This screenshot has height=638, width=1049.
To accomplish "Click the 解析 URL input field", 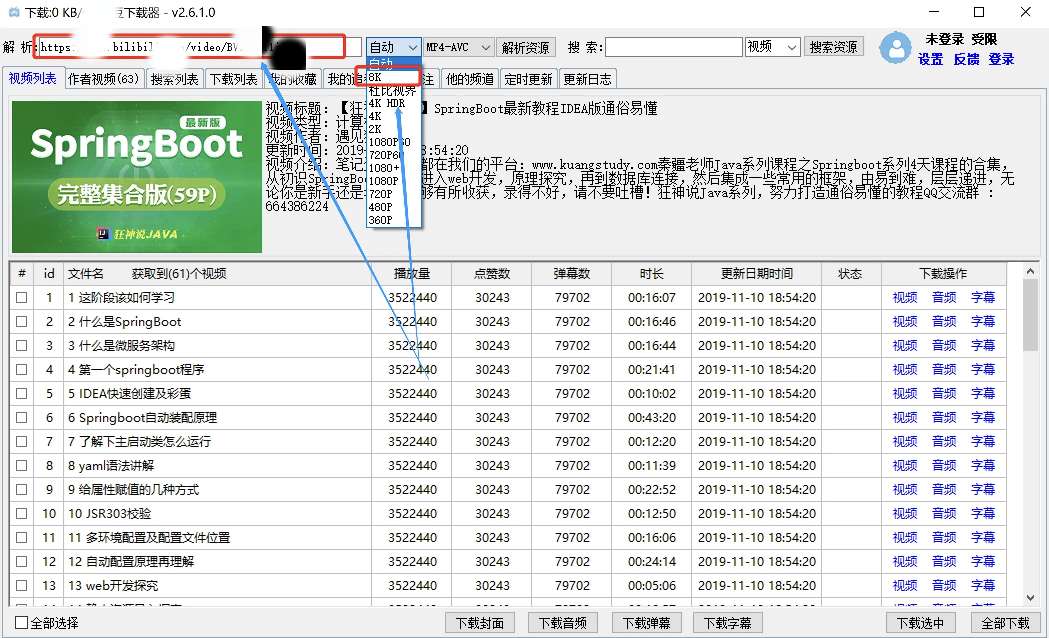I will pyautogui.click(x=199, y=47).
